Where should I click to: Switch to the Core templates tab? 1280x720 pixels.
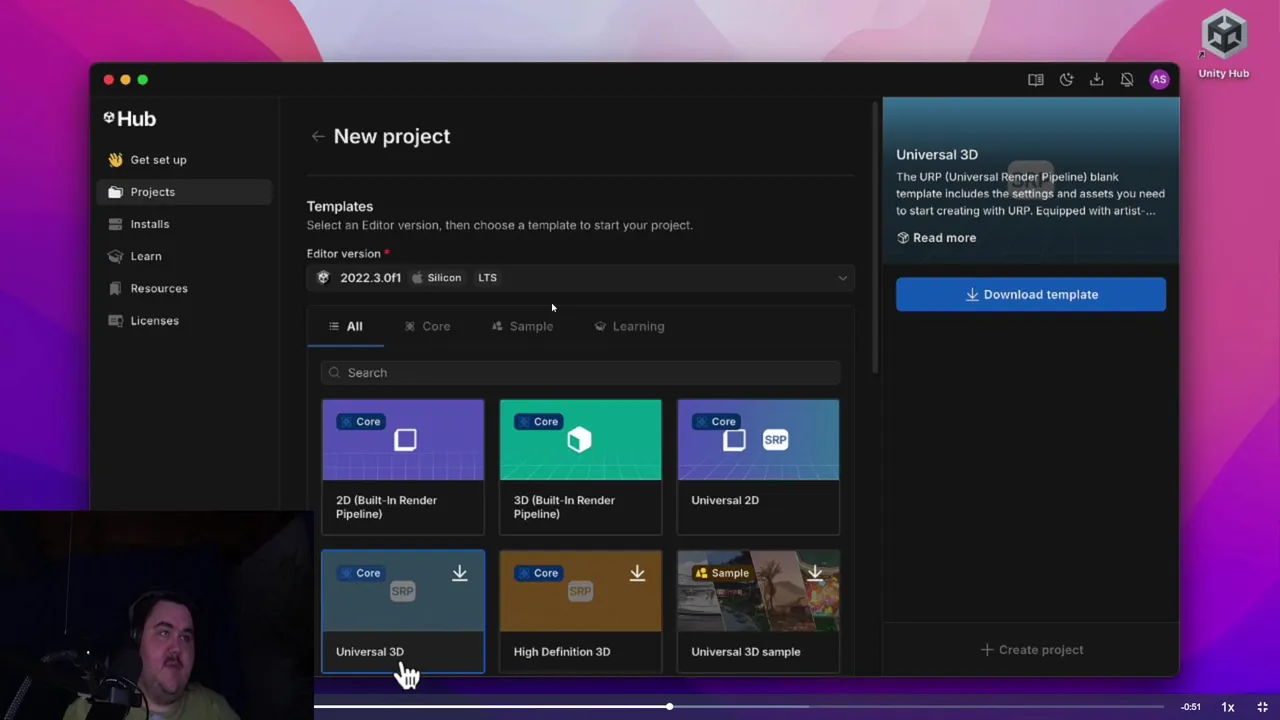pos(428,326)
